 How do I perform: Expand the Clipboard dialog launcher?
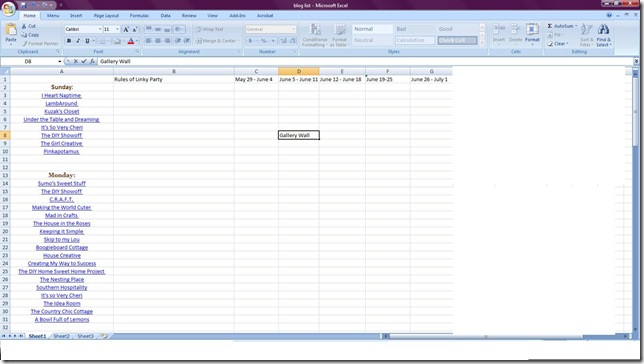point(58,52)
